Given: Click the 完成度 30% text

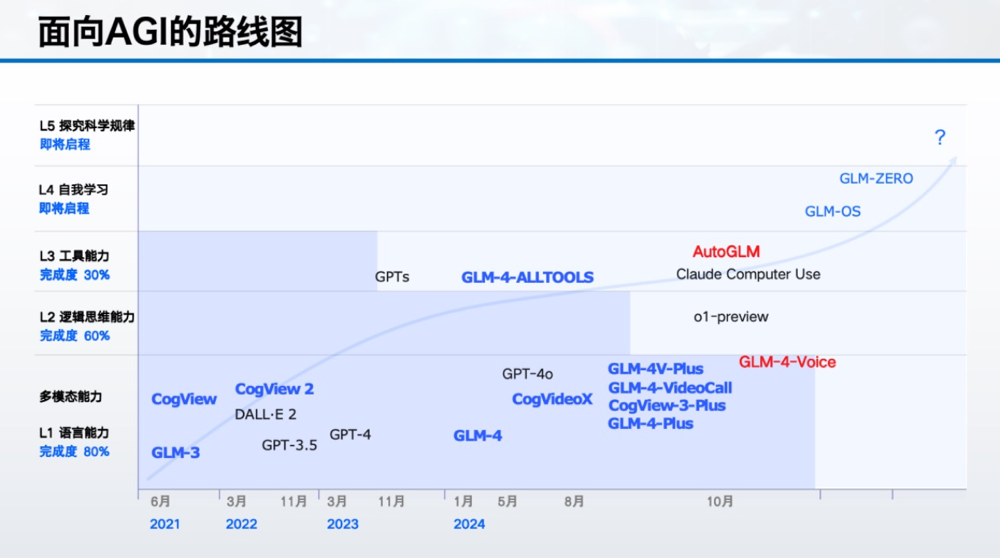Looking at the screenshot, I should pos(75,275).
